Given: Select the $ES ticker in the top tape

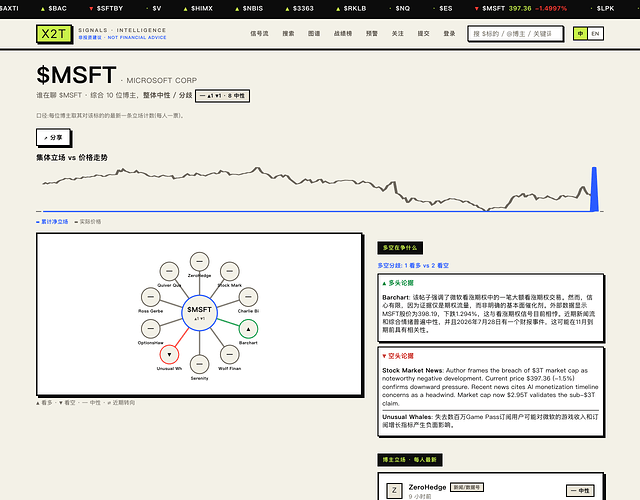Looking at the screenshot, I should coord(443,8).
